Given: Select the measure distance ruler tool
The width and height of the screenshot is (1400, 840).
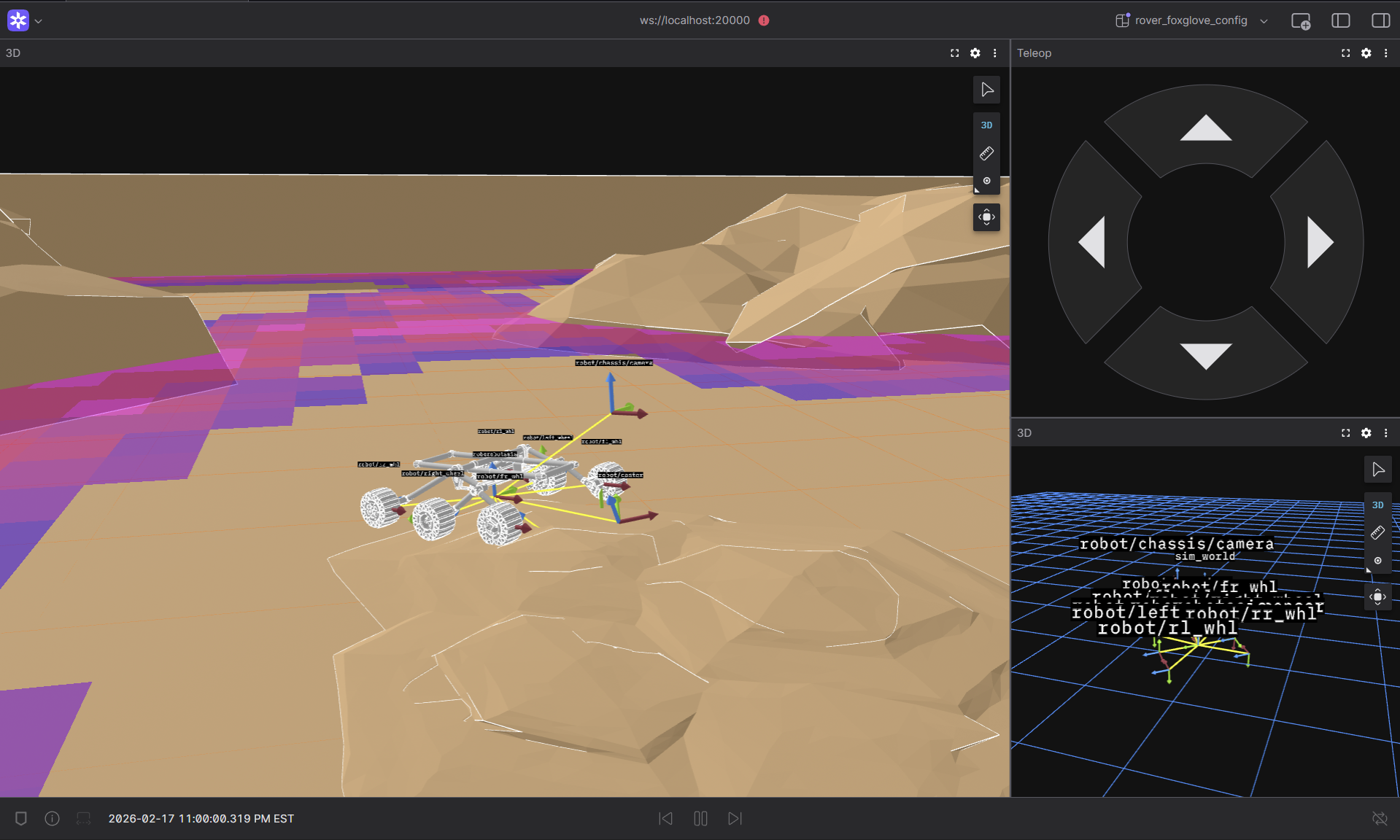Looking at the screenshot, I should [986, 153].
